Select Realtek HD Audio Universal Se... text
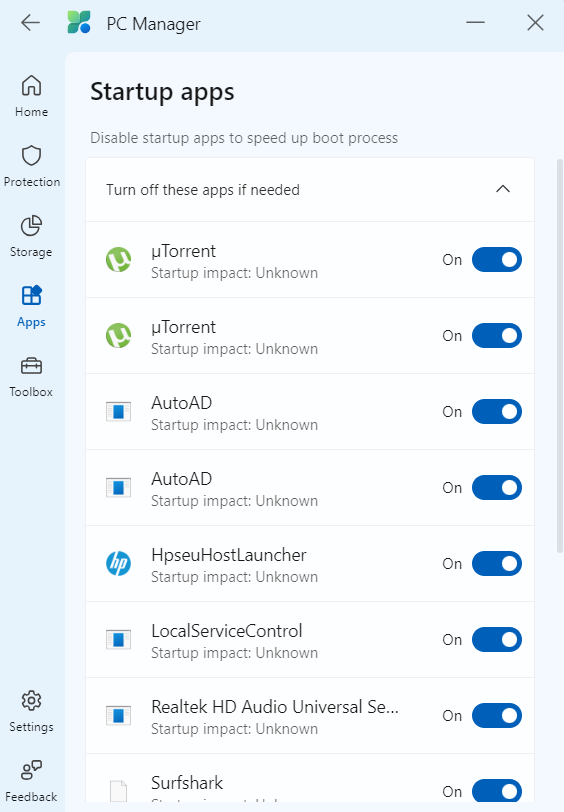 [x=275, y=707]
